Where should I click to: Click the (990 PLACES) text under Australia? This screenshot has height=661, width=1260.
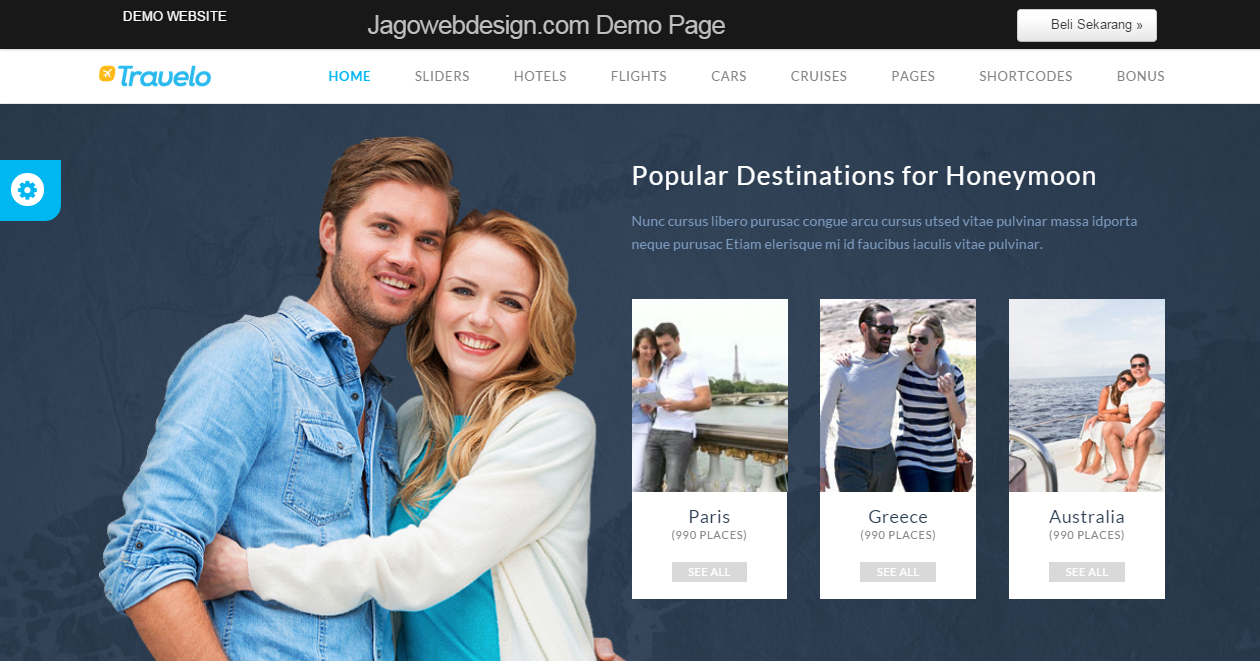(1087, 536)
